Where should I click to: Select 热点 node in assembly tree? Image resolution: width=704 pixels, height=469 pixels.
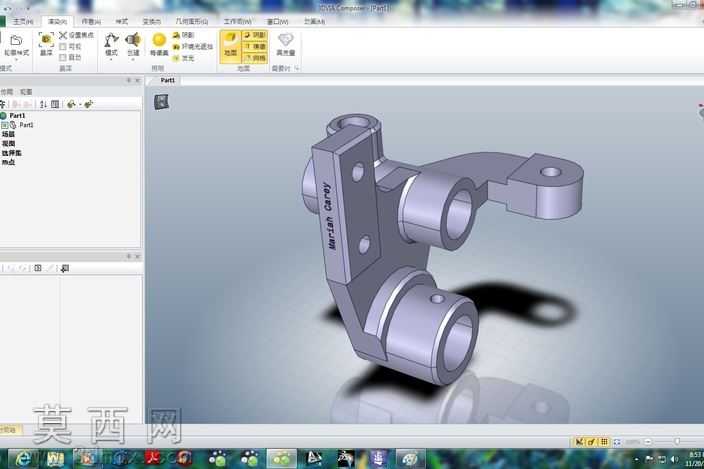pos(9,162)
